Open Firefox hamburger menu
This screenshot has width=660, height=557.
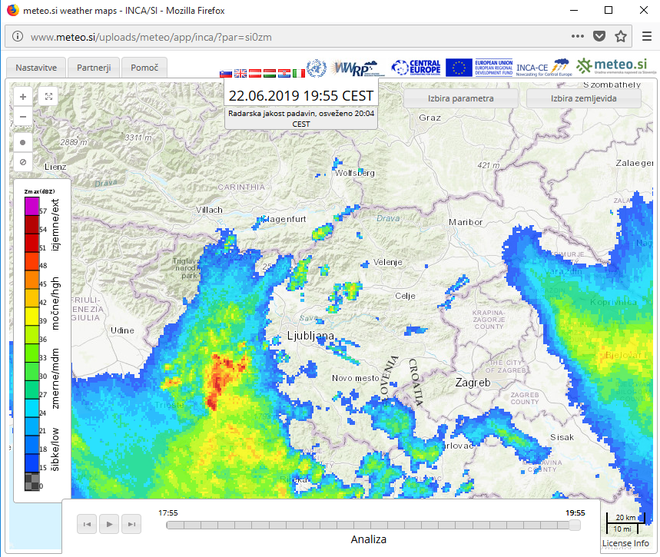647,36
